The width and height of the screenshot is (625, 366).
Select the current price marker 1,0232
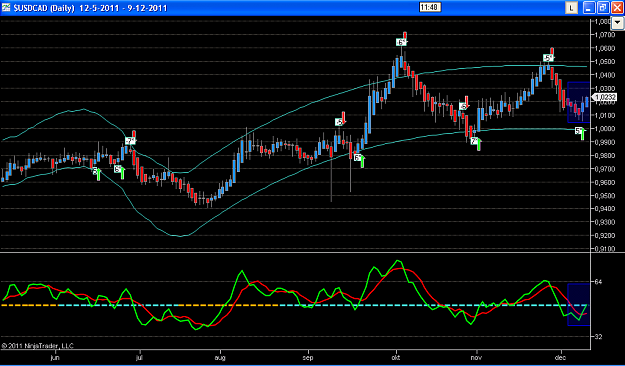605,97
